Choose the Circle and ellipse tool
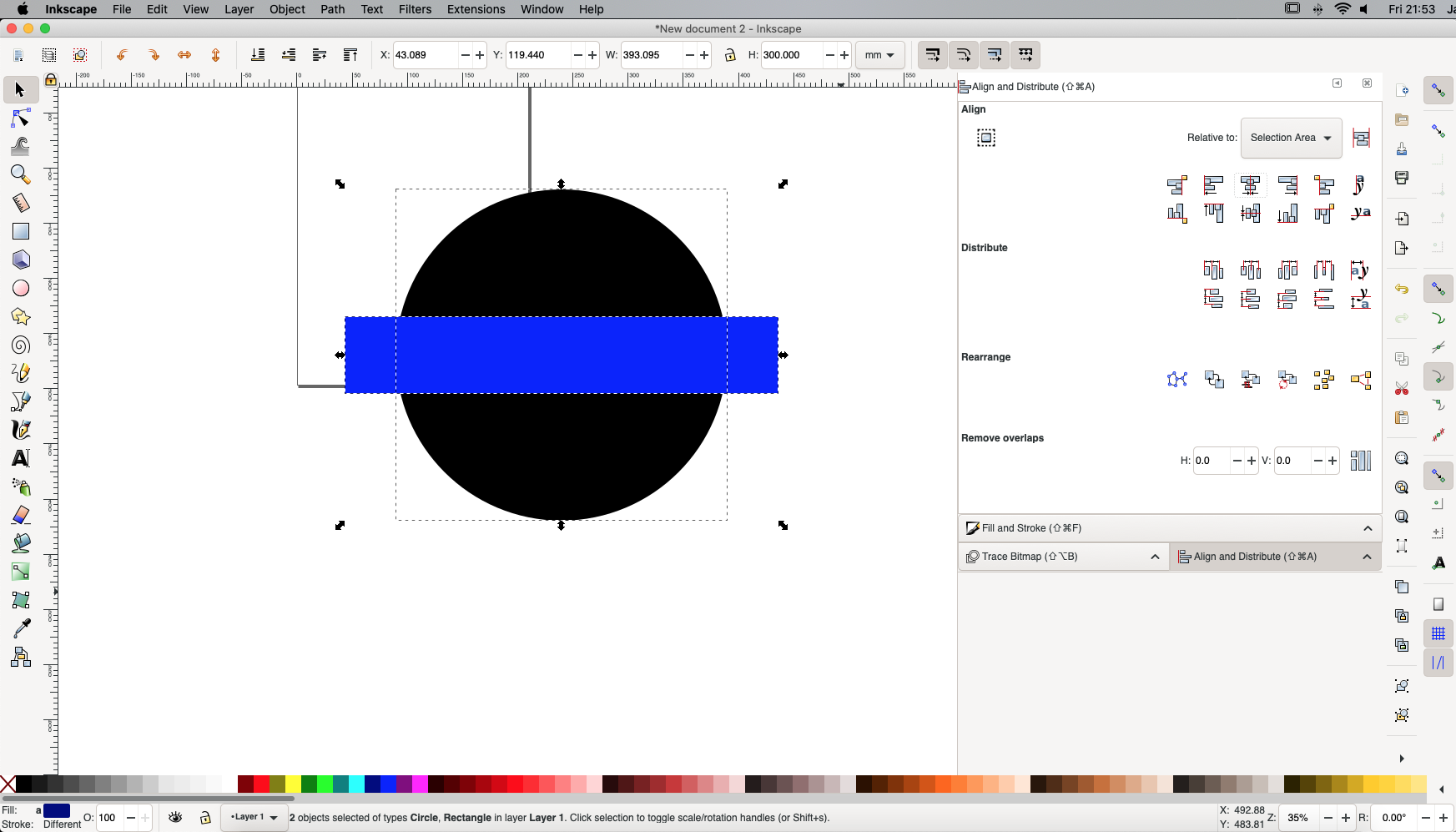This screenshot has width=1456, height=832. (x=21, y=288)
